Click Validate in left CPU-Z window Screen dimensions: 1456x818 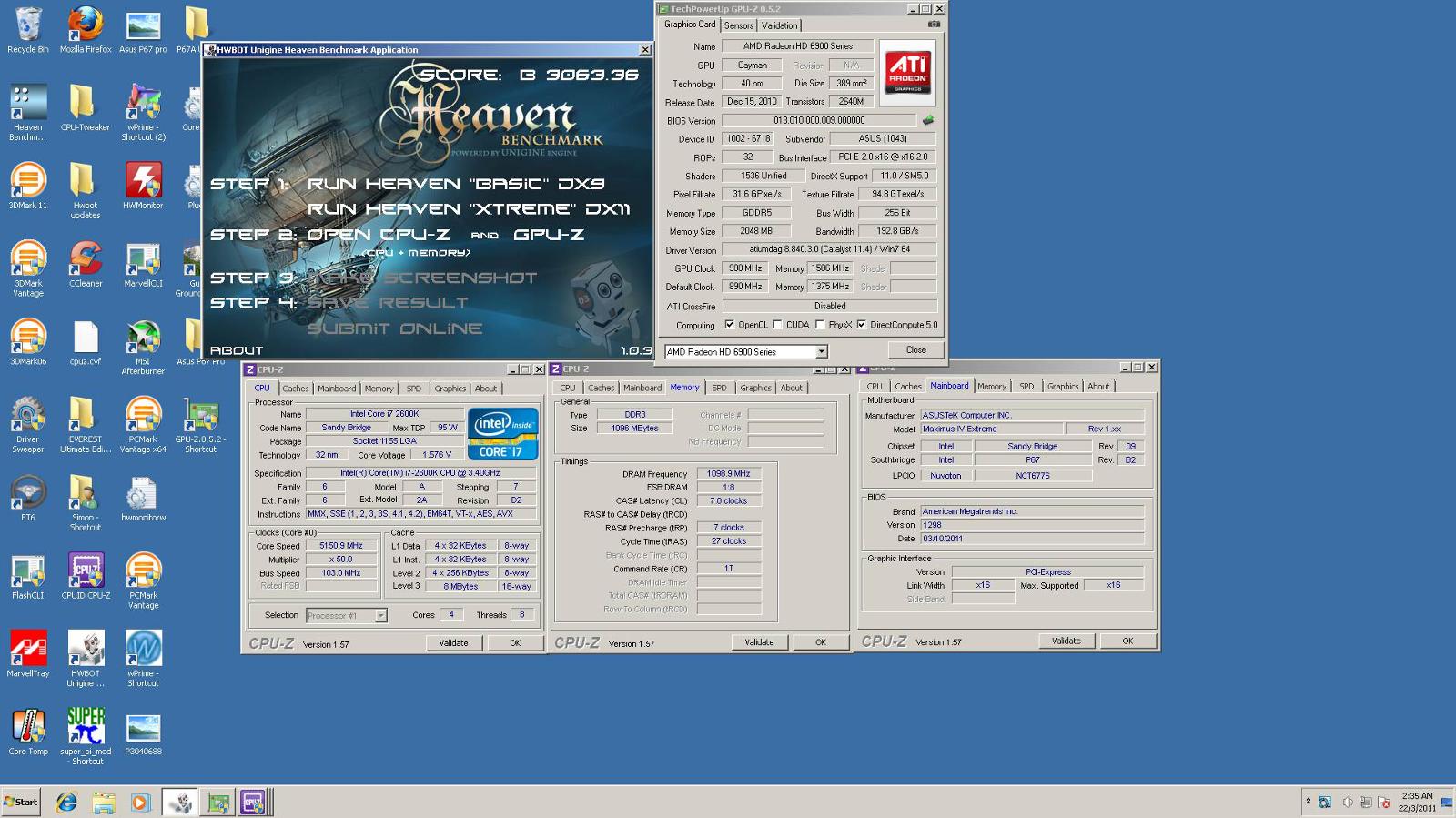coord(453,643)
